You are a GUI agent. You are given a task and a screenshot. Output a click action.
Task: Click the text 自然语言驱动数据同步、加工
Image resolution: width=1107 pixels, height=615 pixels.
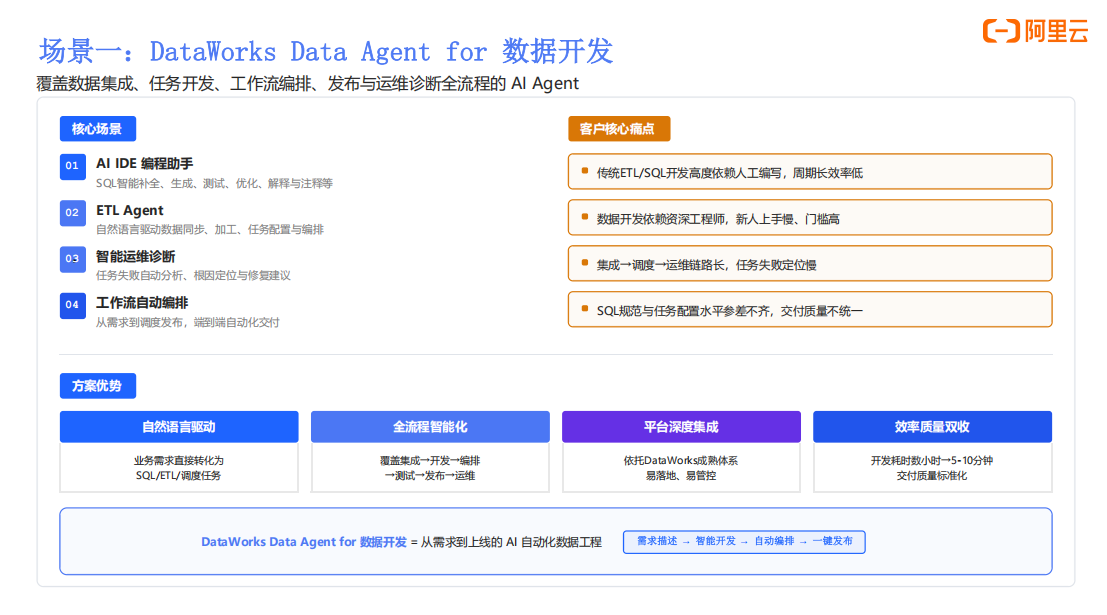210,229
